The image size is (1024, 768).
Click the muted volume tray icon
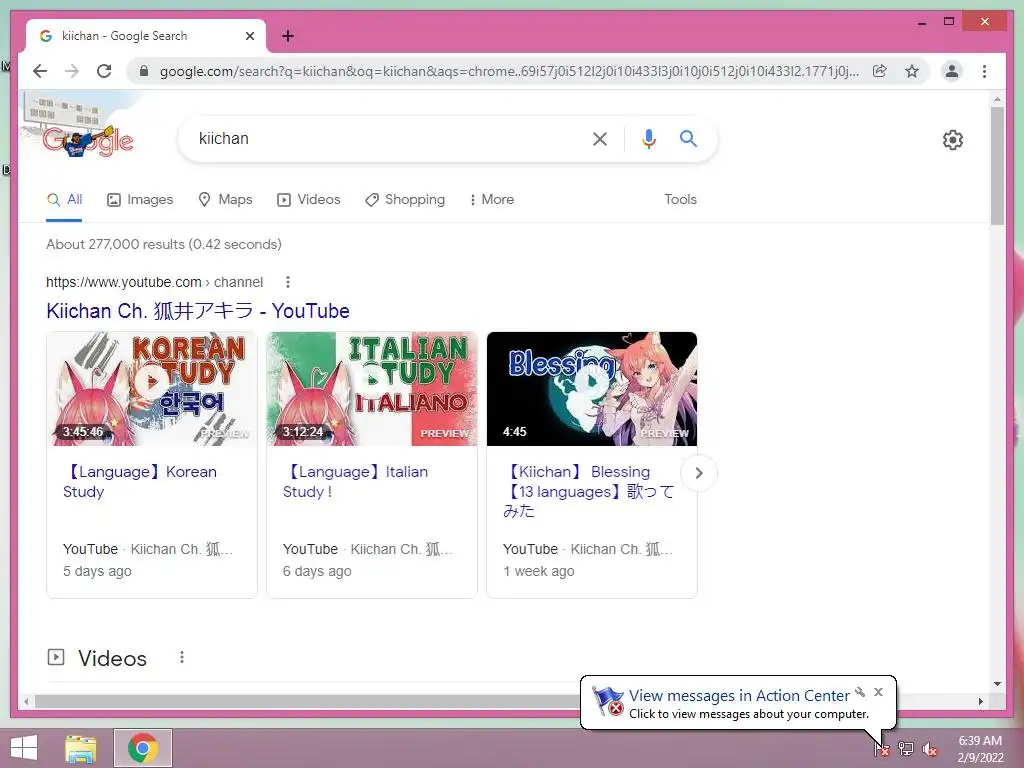click(x=929, y=749)
